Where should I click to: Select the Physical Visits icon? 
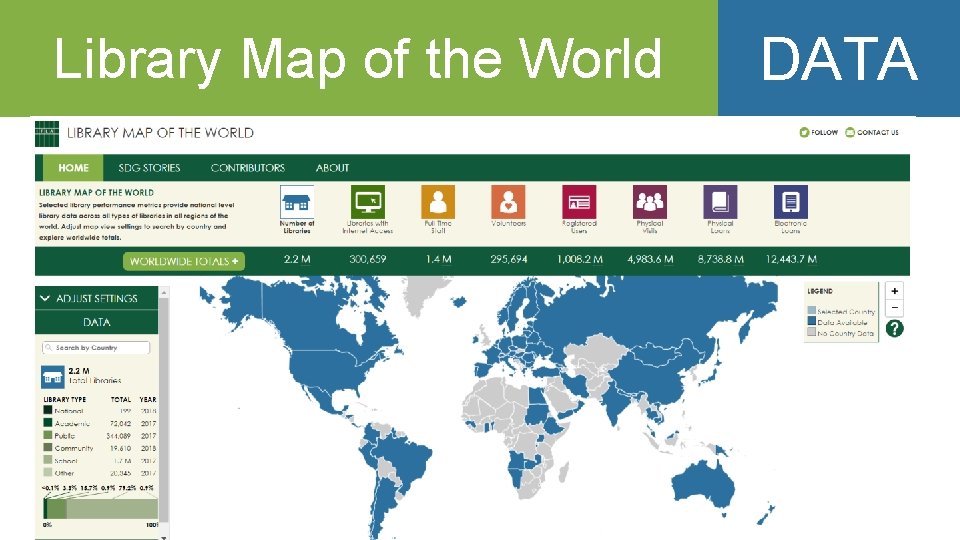(x=650, y=202)
